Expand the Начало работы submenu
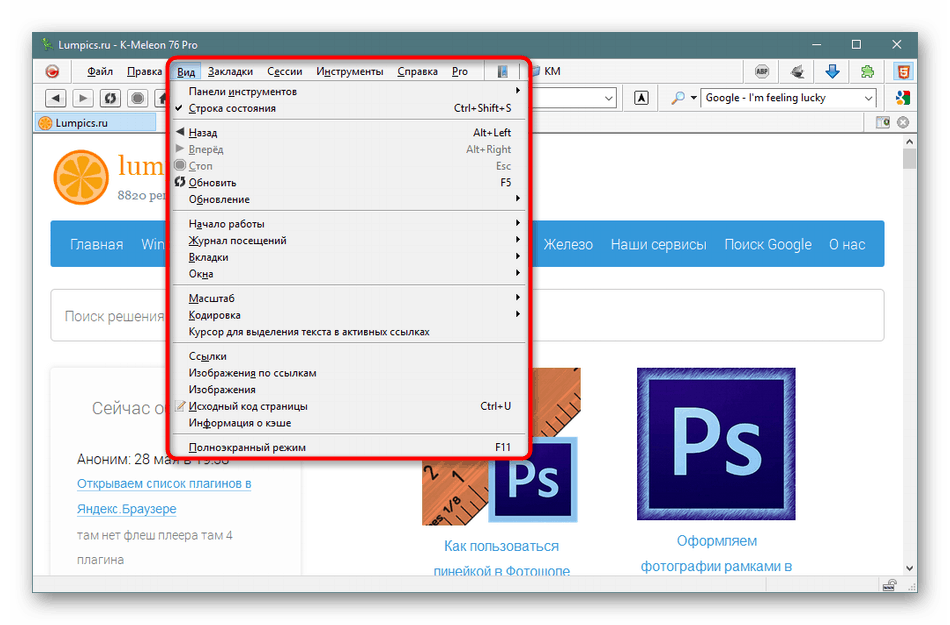 click(x=348, y=223)
